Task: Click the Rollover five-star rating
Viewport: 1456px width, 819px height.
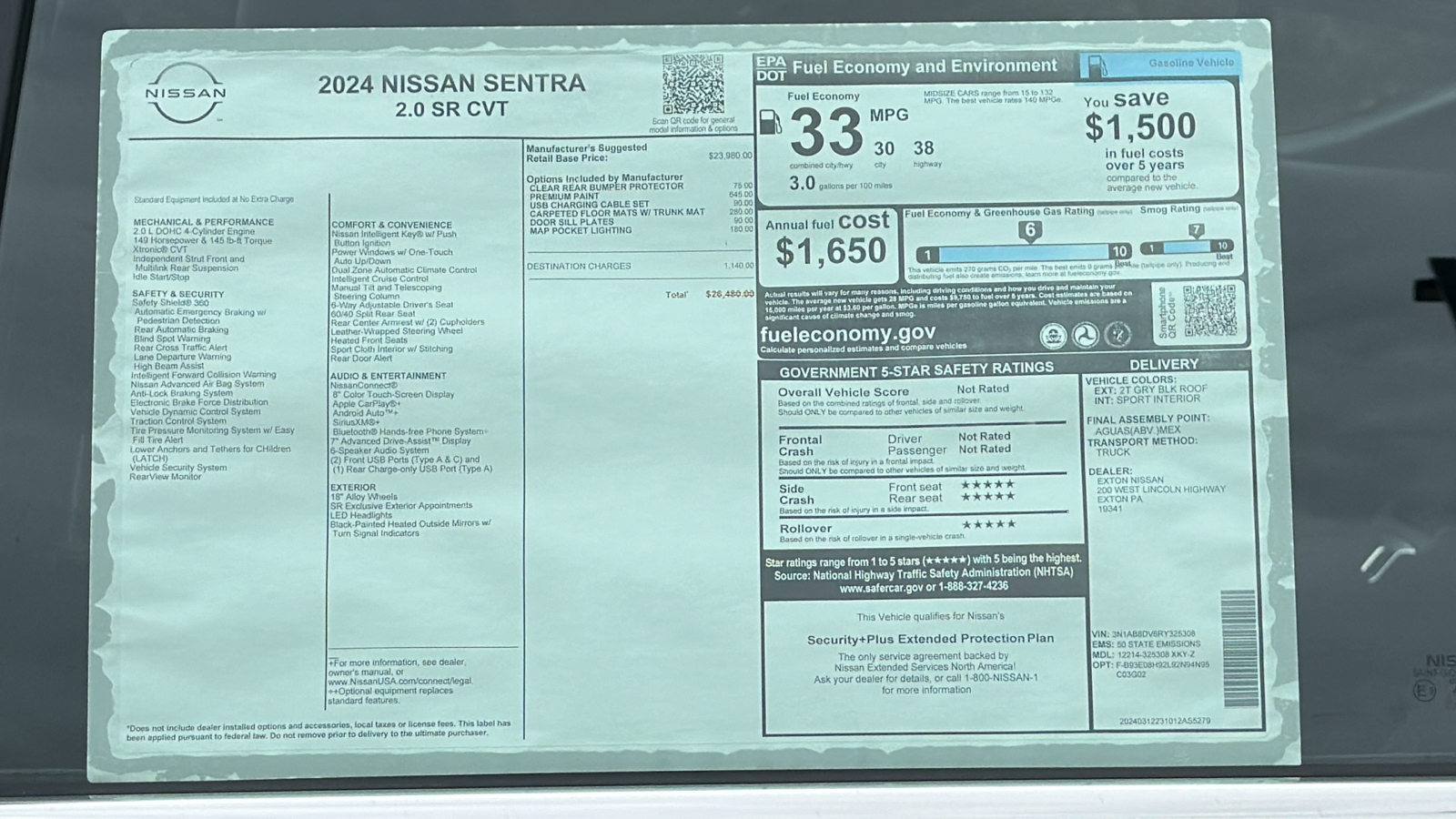Action: click(989, 524)
